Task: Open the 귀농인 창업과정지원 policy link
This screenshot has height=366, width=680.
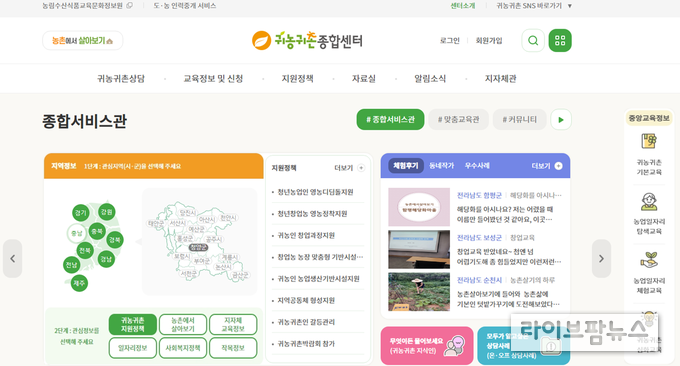Action: [x=306, y=235]
